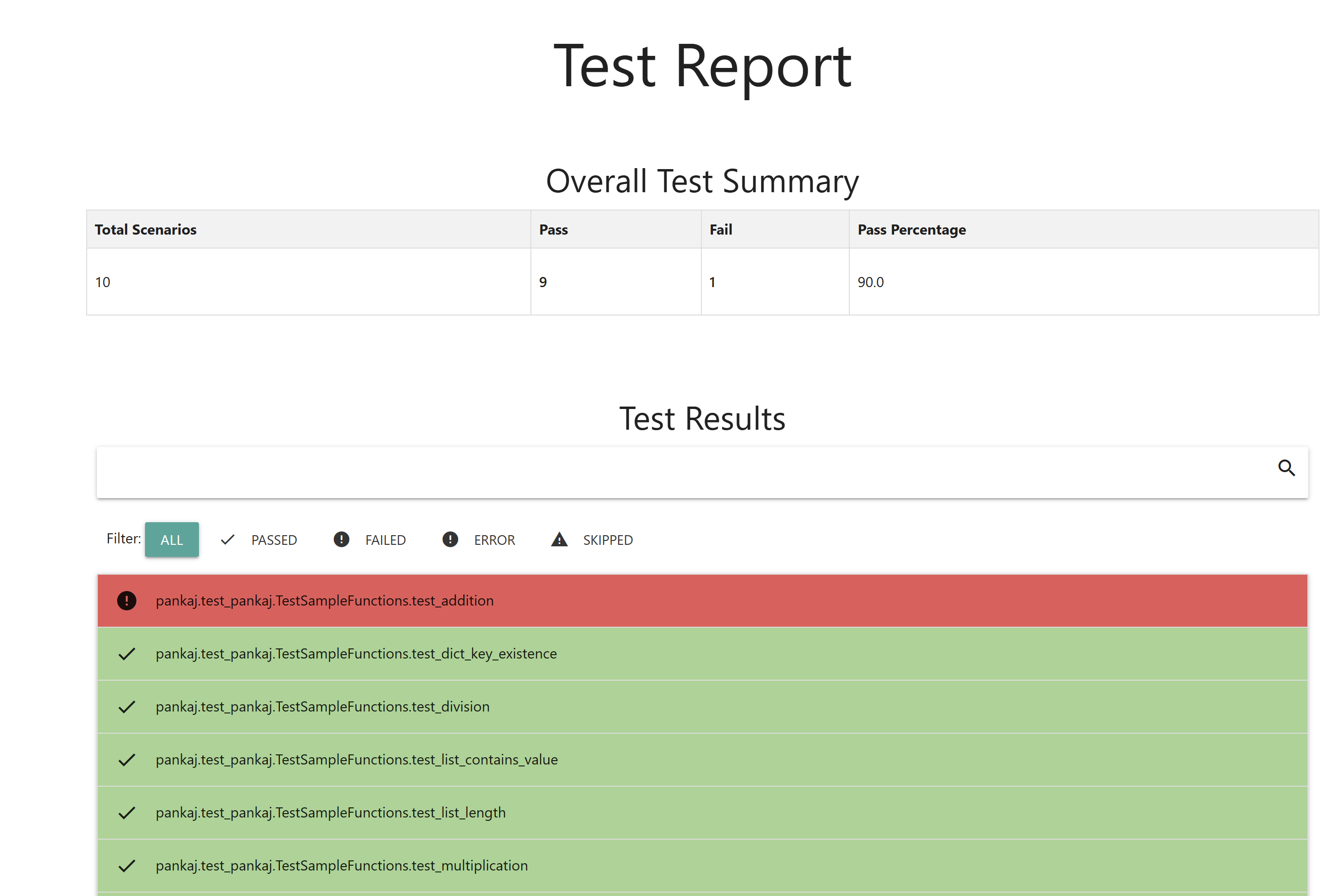Screen dimensions: 1331x896
Task: Open test_multiplication result details
Action: (x=702, y=866)
